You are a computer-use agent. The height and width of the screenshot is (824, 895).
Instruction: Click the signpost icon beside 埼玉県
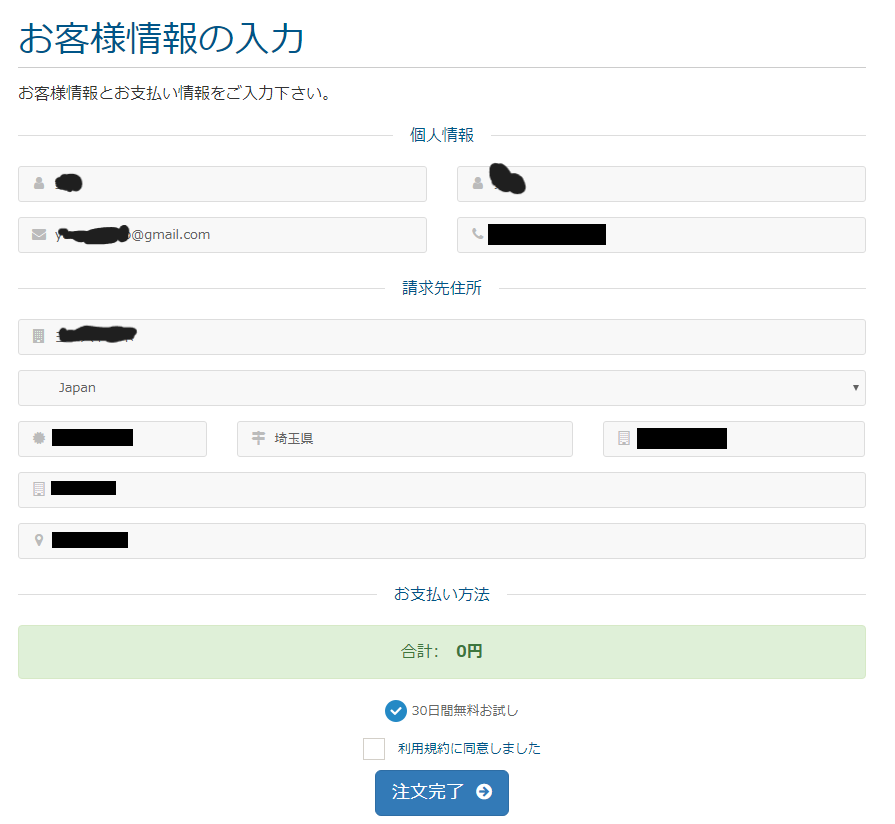258,439
